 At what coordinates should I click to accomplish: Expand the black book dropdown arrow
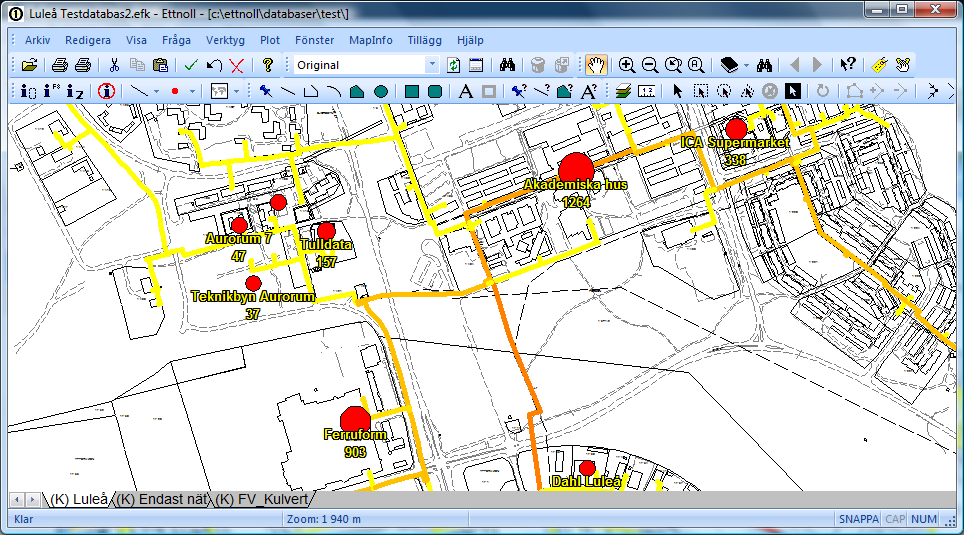click(x=746, y=65)
